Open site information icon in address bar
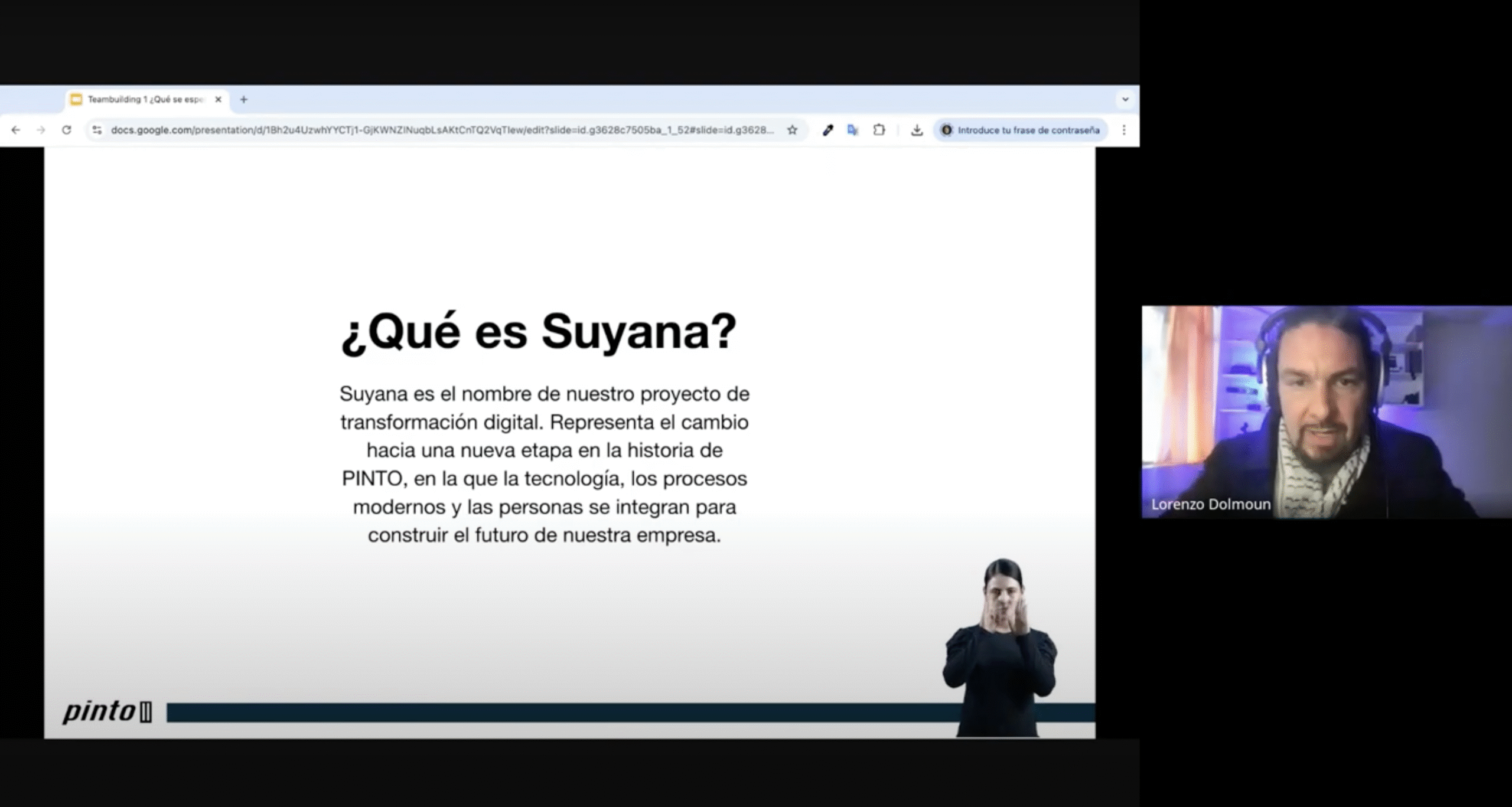Image resolution: width=1512 pixels, height=807 pixels. pyautogui.click(x=97, y=130)
